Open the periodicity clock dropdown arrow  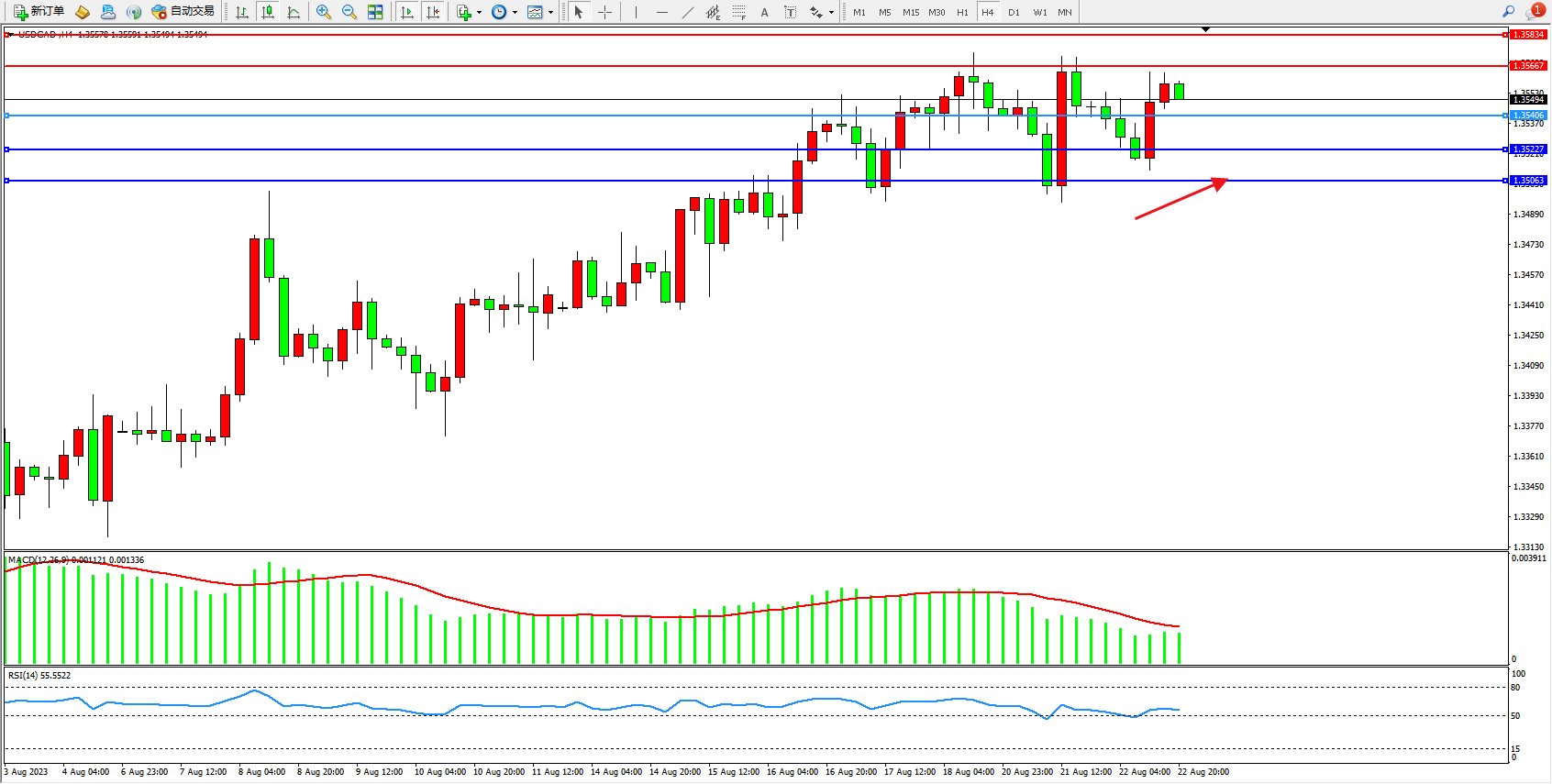(x=515, y=12)
